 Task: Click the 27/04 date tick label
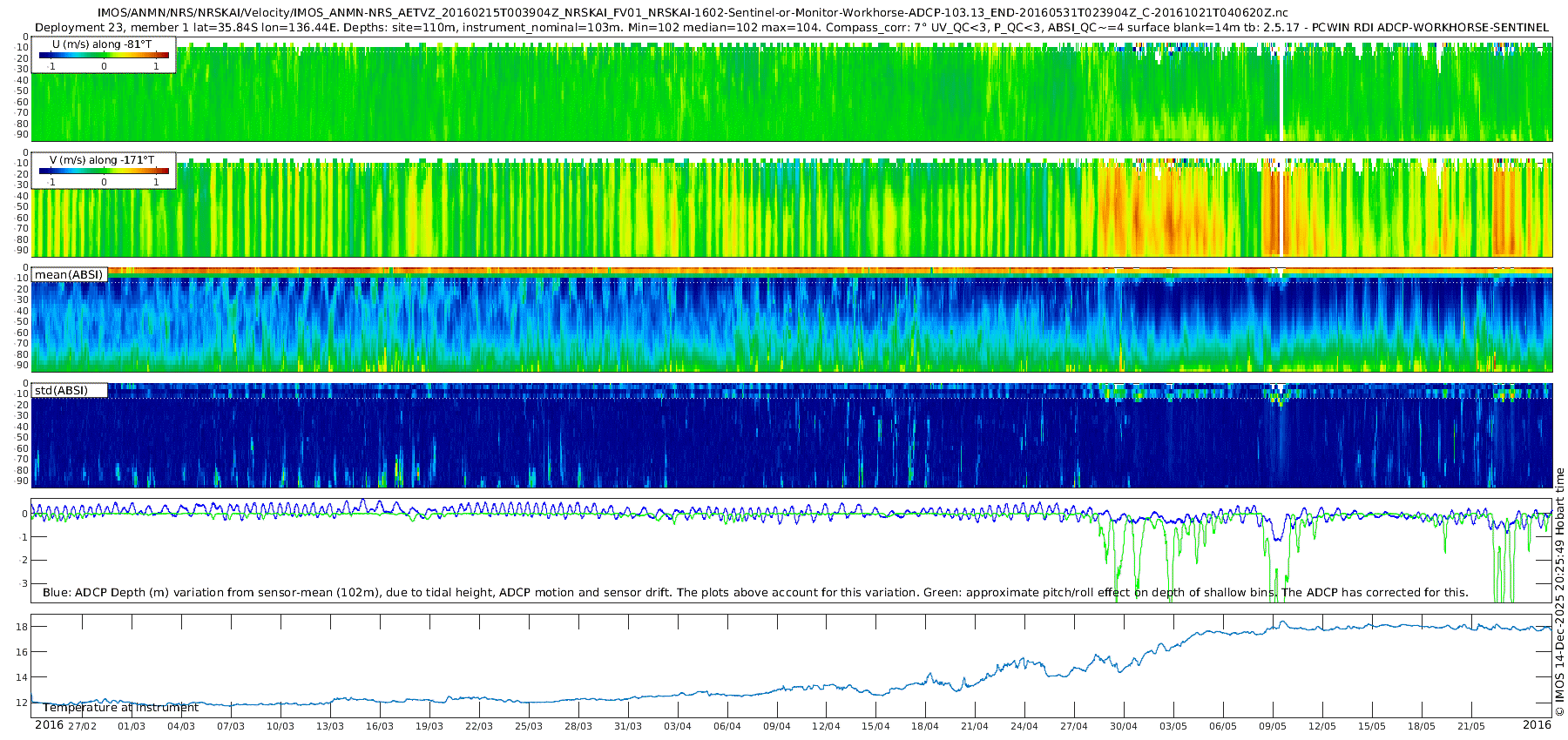click(x=1074, y=726)
